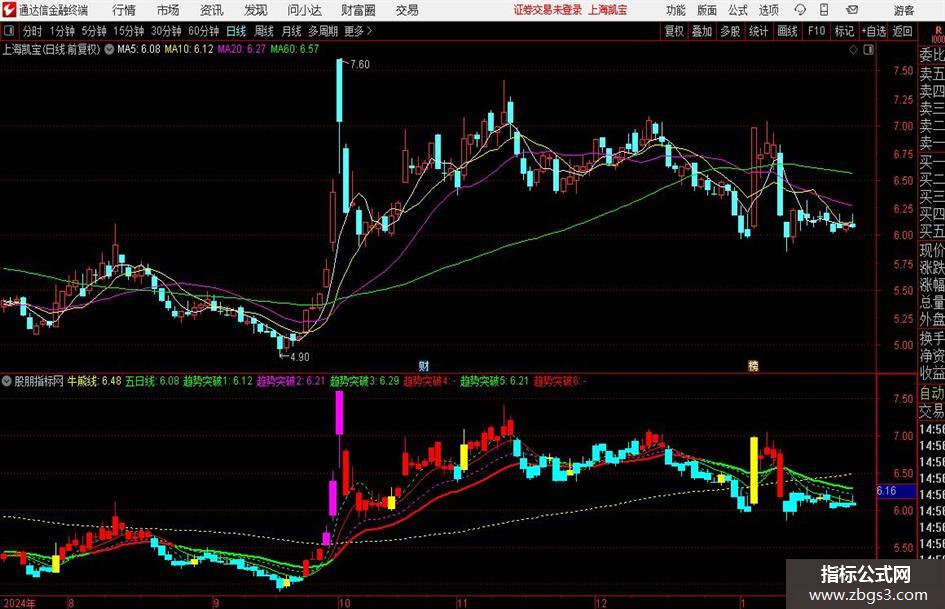The width and height of the screenshot is (945, 609).
Task: Open the mail envelope icon
Action: tap(852, 10)
